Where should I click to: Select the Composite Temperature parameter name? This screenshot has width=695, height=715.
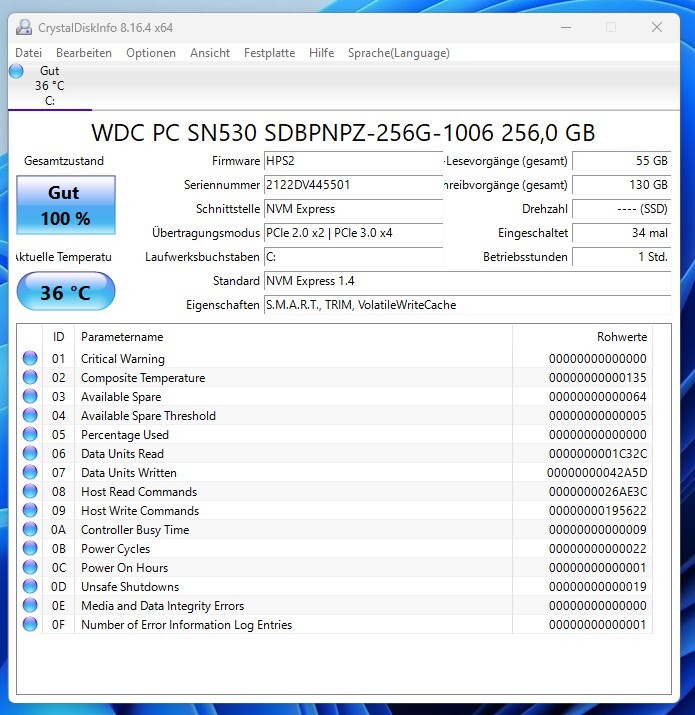(143, 378)
